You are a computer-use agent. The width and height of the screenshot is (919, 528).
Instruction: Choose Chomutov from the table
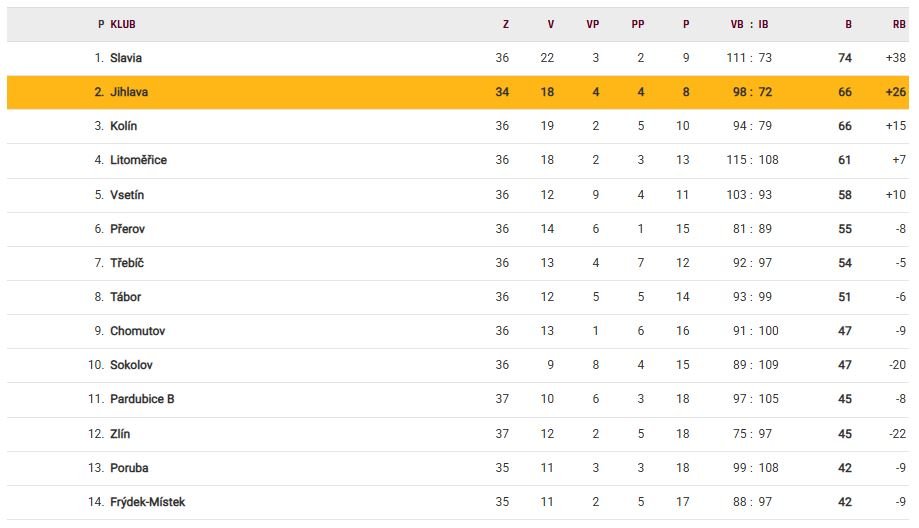coord(138,331)
